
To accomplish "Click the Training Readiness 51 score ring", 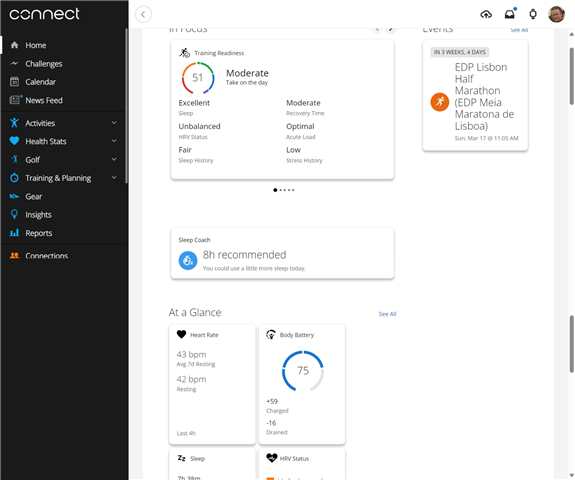I will point(198,78).
